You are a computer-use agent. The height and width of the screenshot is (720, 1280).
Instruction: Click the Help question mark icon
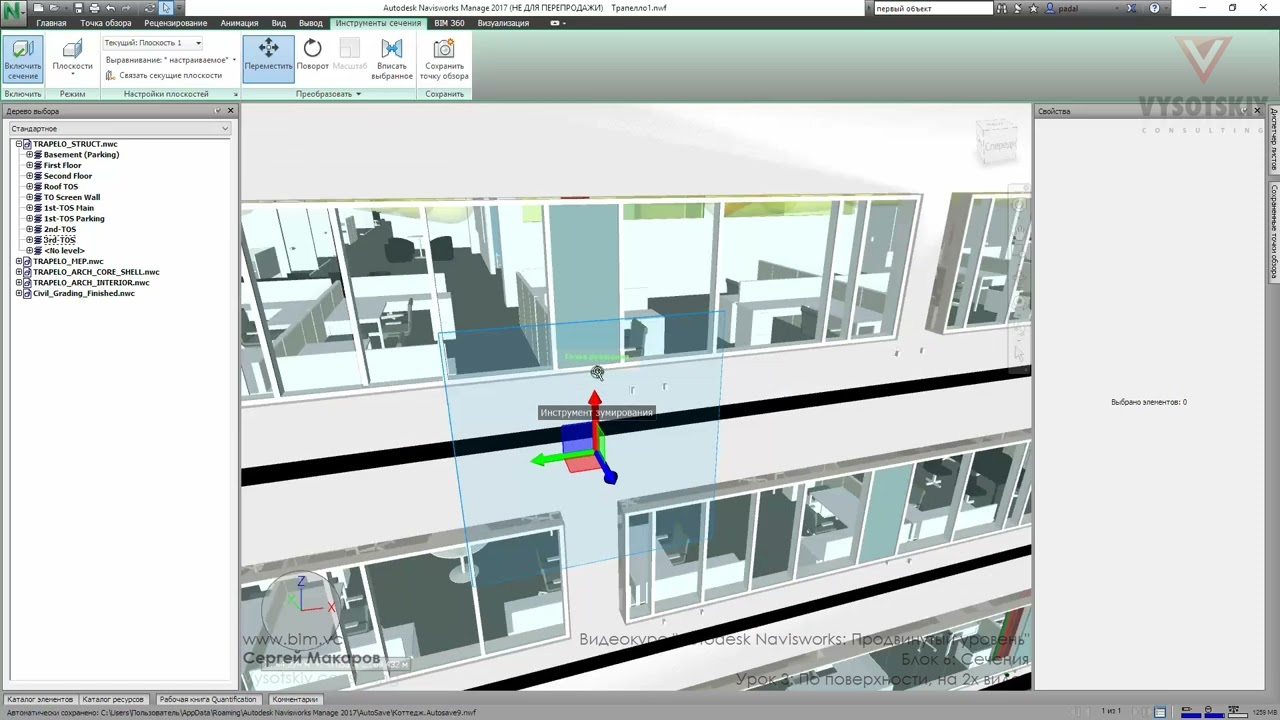(x=1155, y=8)
